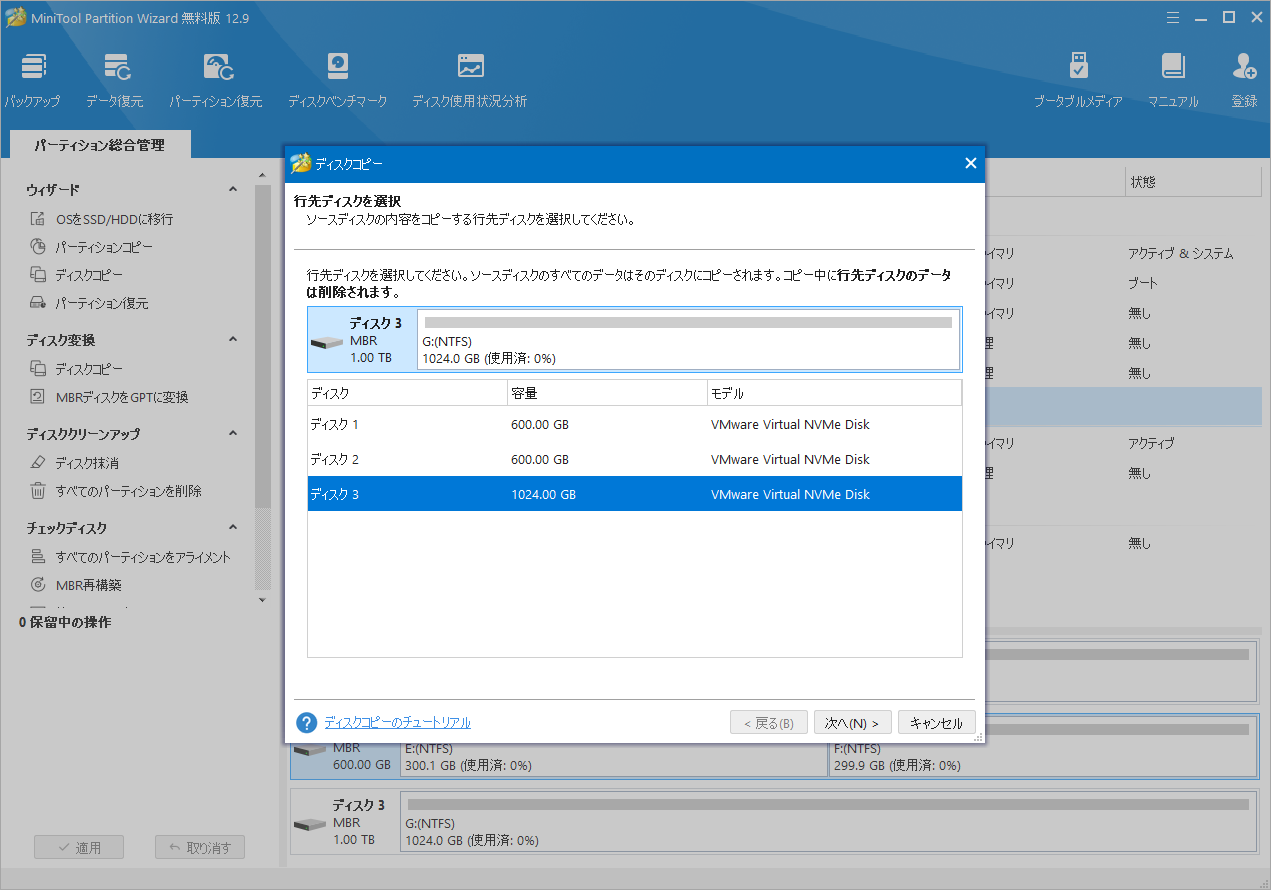Start OSをSSD/HDDに移行 wizard

(101, 219)
